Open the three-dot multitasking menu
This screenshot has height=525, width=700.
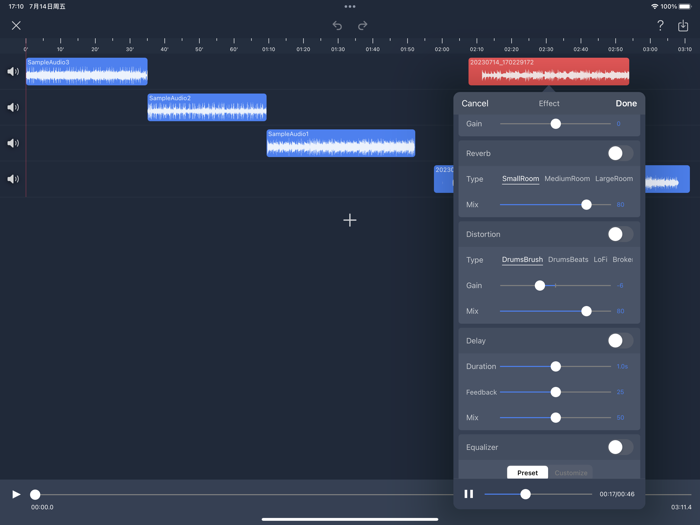click(350, 7)
